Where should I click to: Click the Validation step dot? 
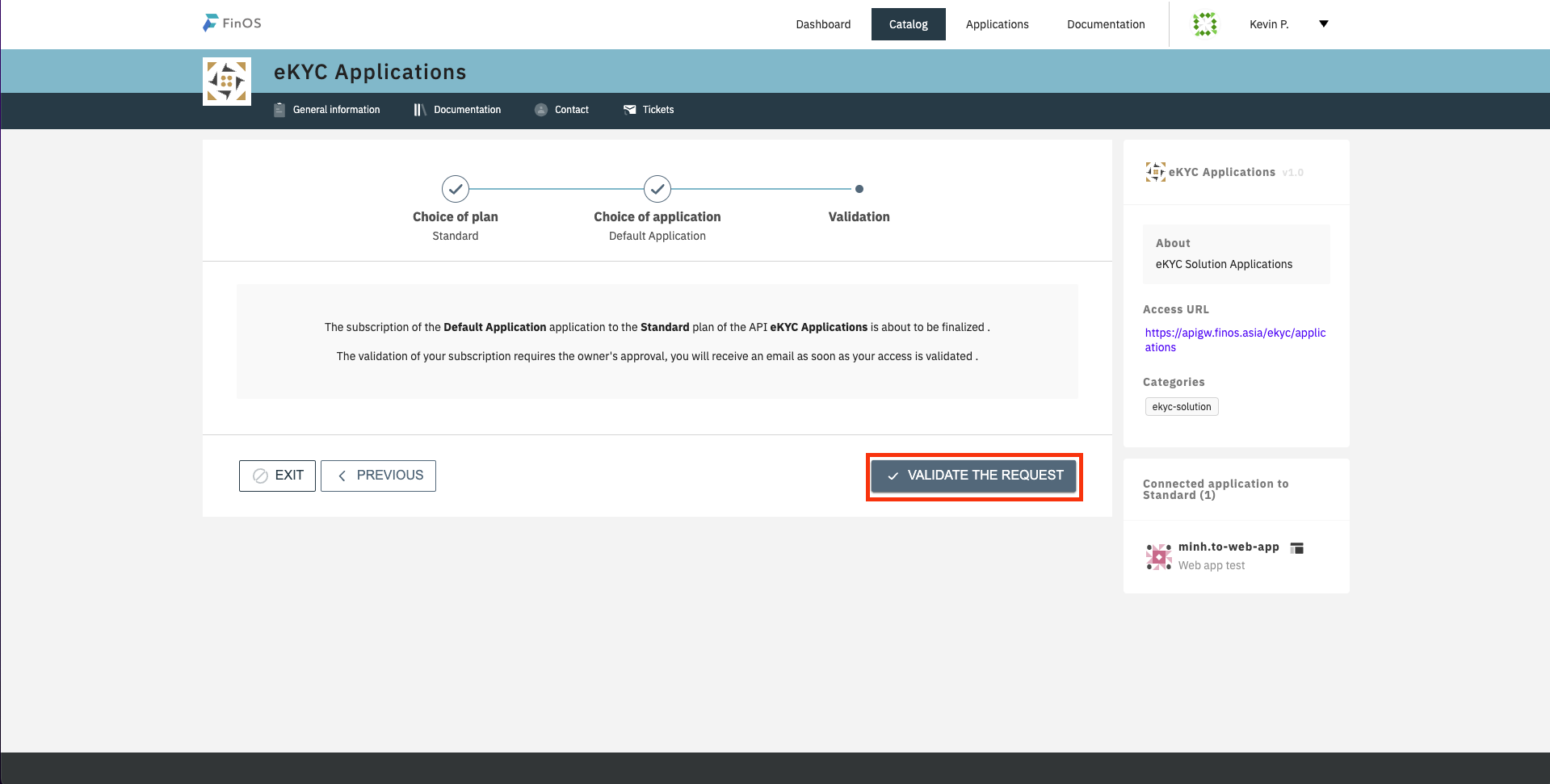pyautogui.click(x=859, y=189)
